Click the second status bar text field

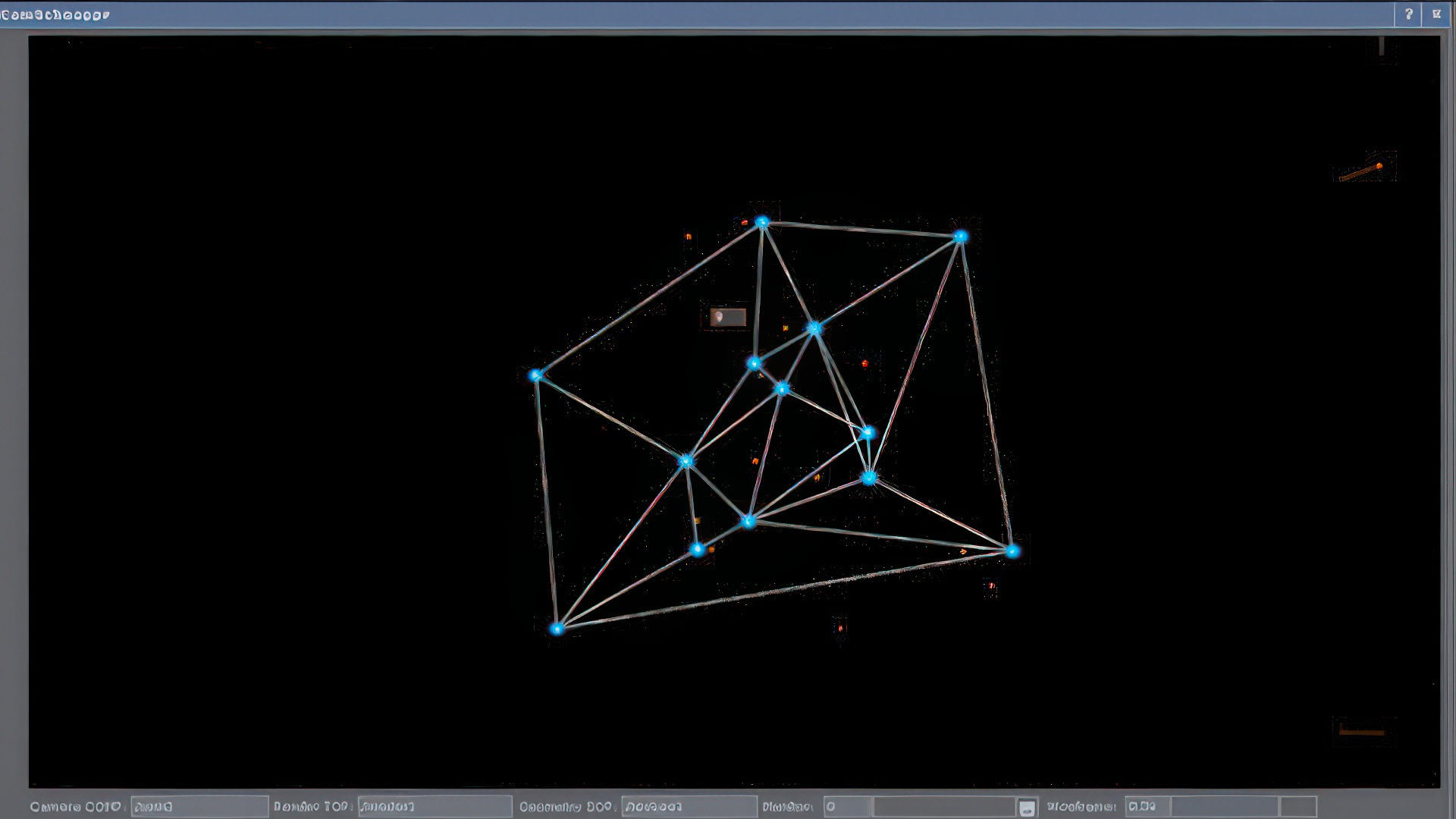tap(435, 807)
